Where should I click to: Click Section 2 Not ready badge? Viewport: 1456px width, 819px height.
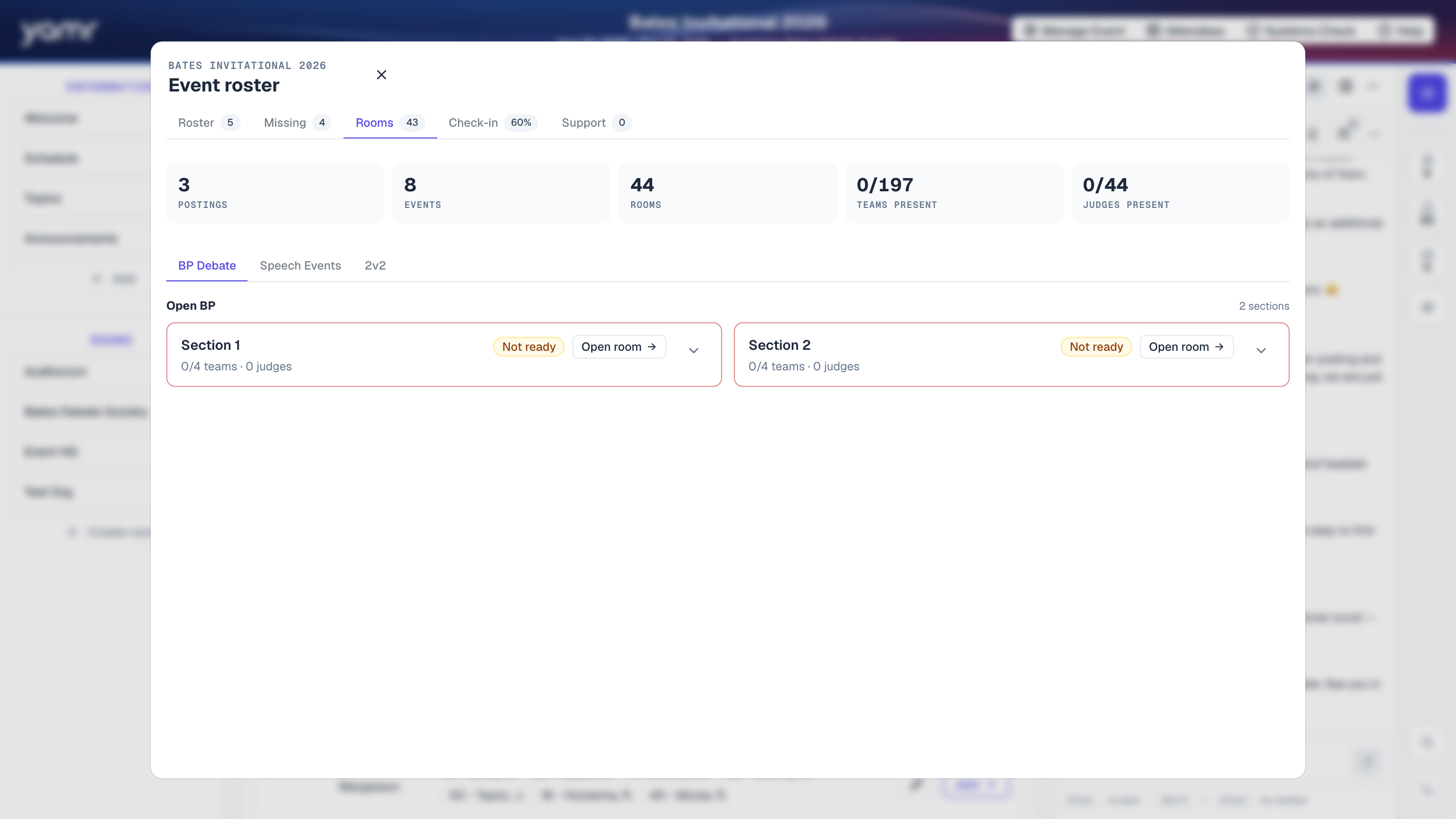coord(1096,346)
